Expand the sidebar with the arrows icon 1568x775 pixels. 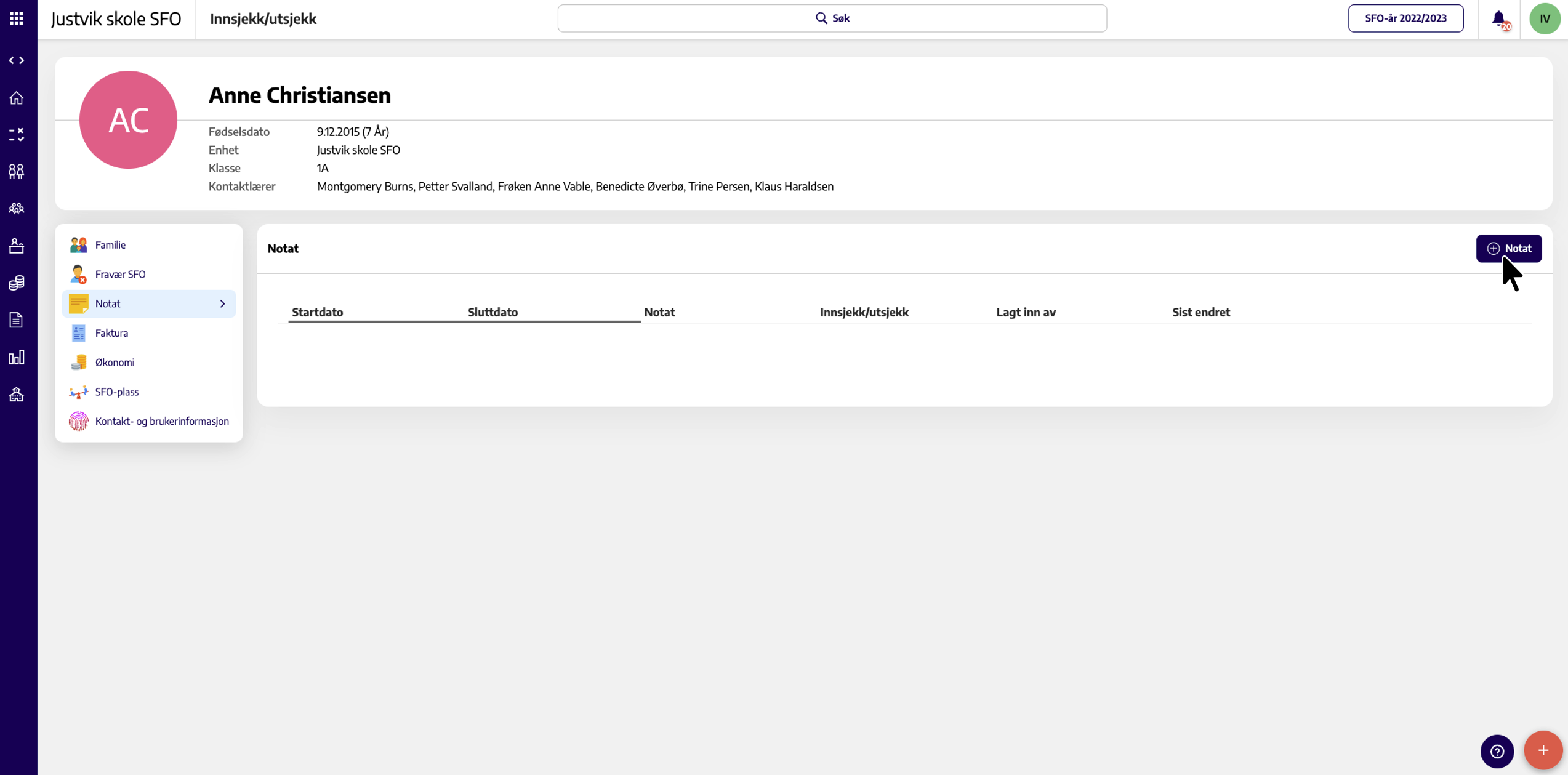(17, 60)
